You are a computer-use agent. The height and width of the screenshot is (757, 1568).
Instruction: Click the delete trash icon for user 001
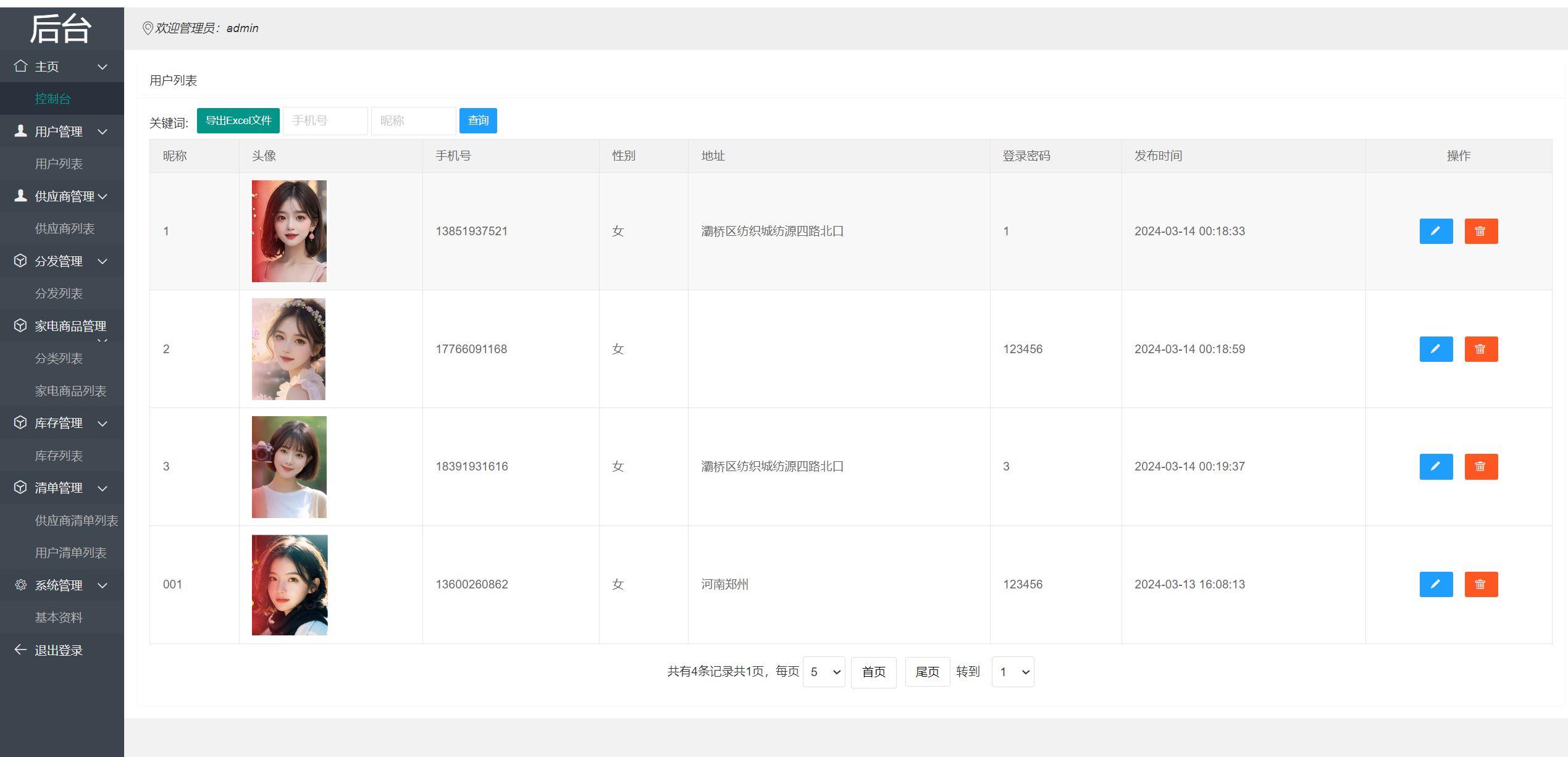click(x=1481, y=584)
